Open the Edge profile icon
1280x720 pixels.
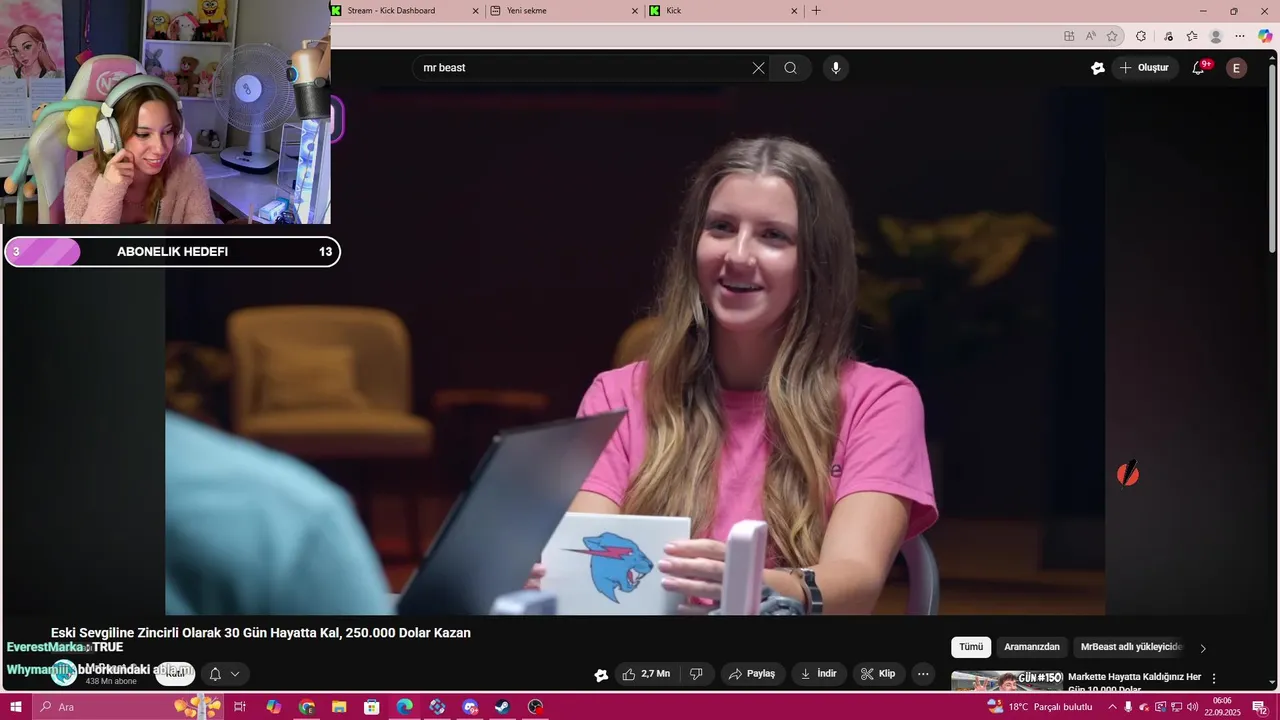pyautogui.click(x=1216, y=36)
